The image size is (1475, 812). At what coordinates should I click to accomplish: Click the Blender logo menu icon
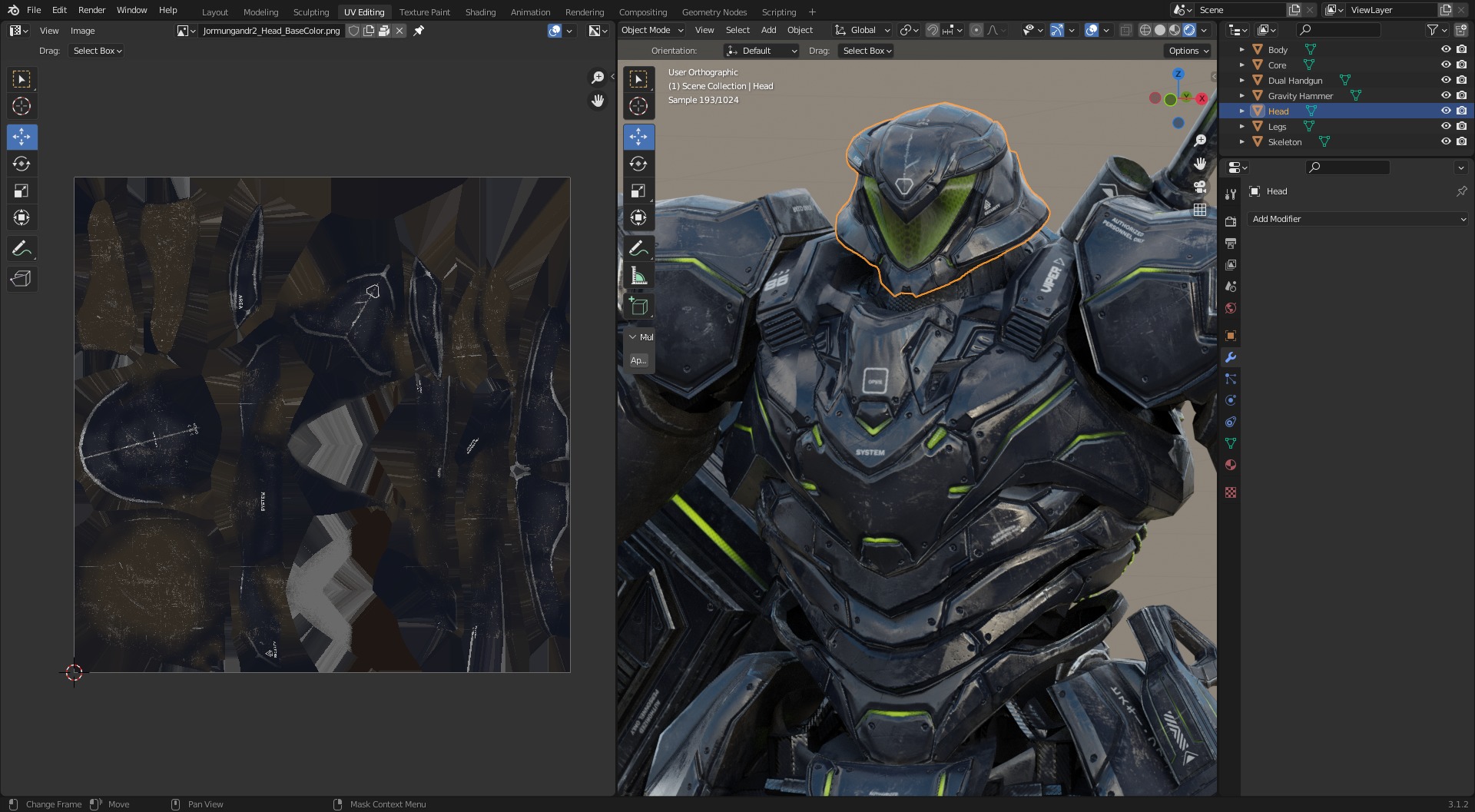click(13, 10)
